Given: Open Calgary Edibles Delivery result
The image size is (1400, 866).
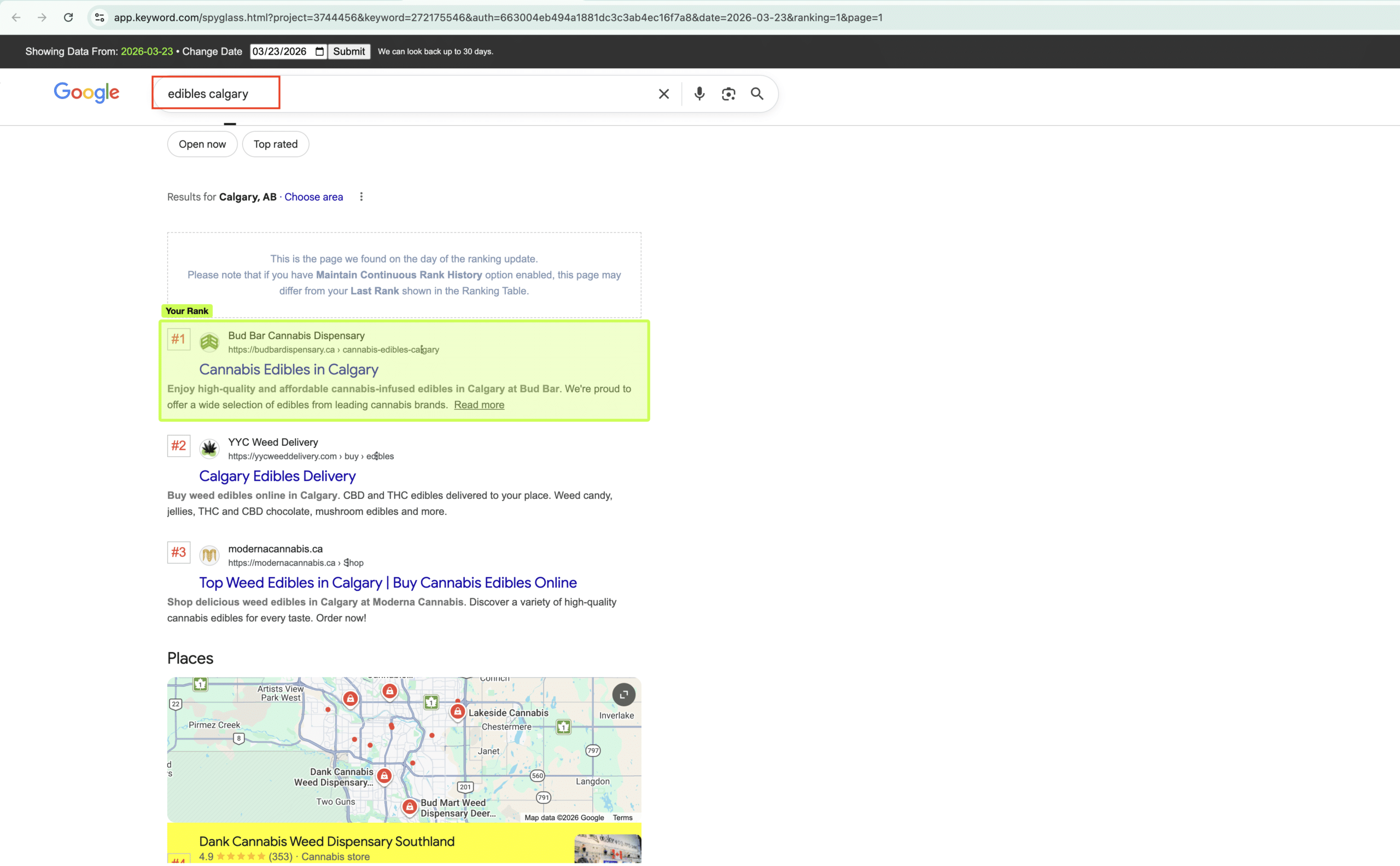Looking at the screenshot, I should coord(277,476).
